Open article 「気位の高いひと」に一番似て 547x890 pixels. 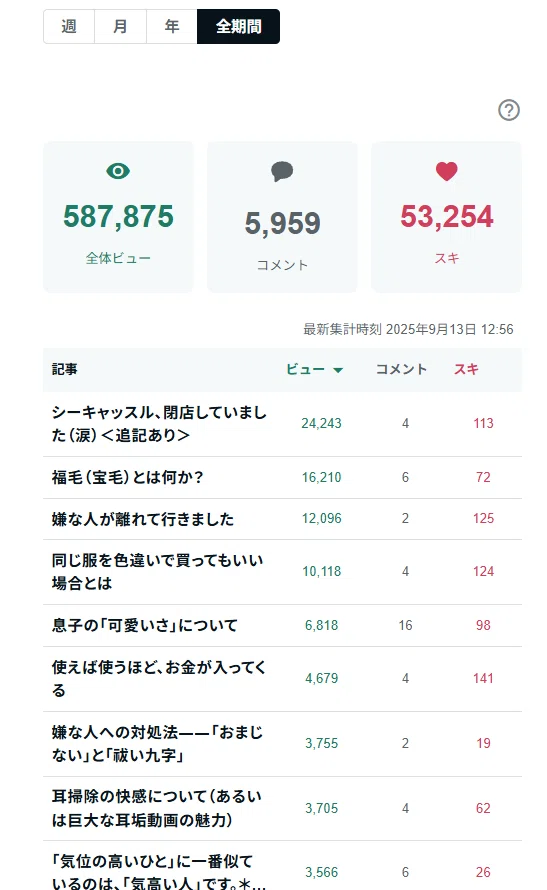click(x=159, y=872)
